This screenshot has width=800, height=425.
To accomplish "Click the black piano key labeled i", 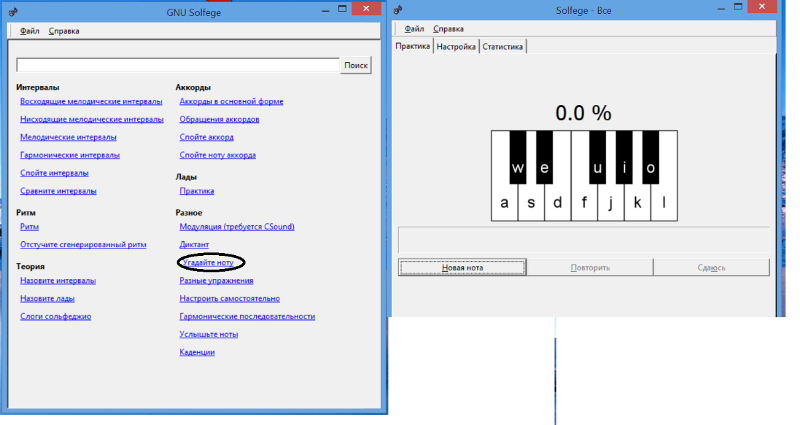I will click(624, 157).
